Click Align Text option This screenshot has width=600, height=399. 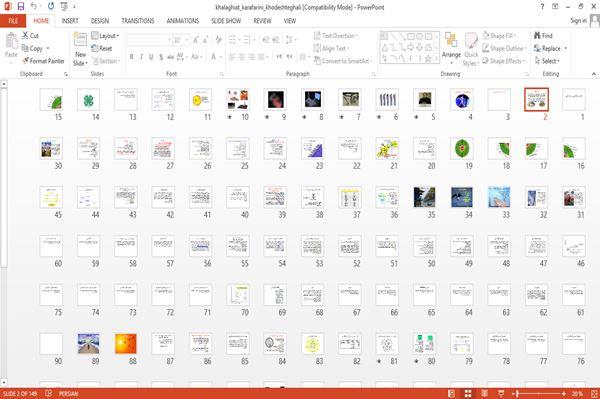331,48
